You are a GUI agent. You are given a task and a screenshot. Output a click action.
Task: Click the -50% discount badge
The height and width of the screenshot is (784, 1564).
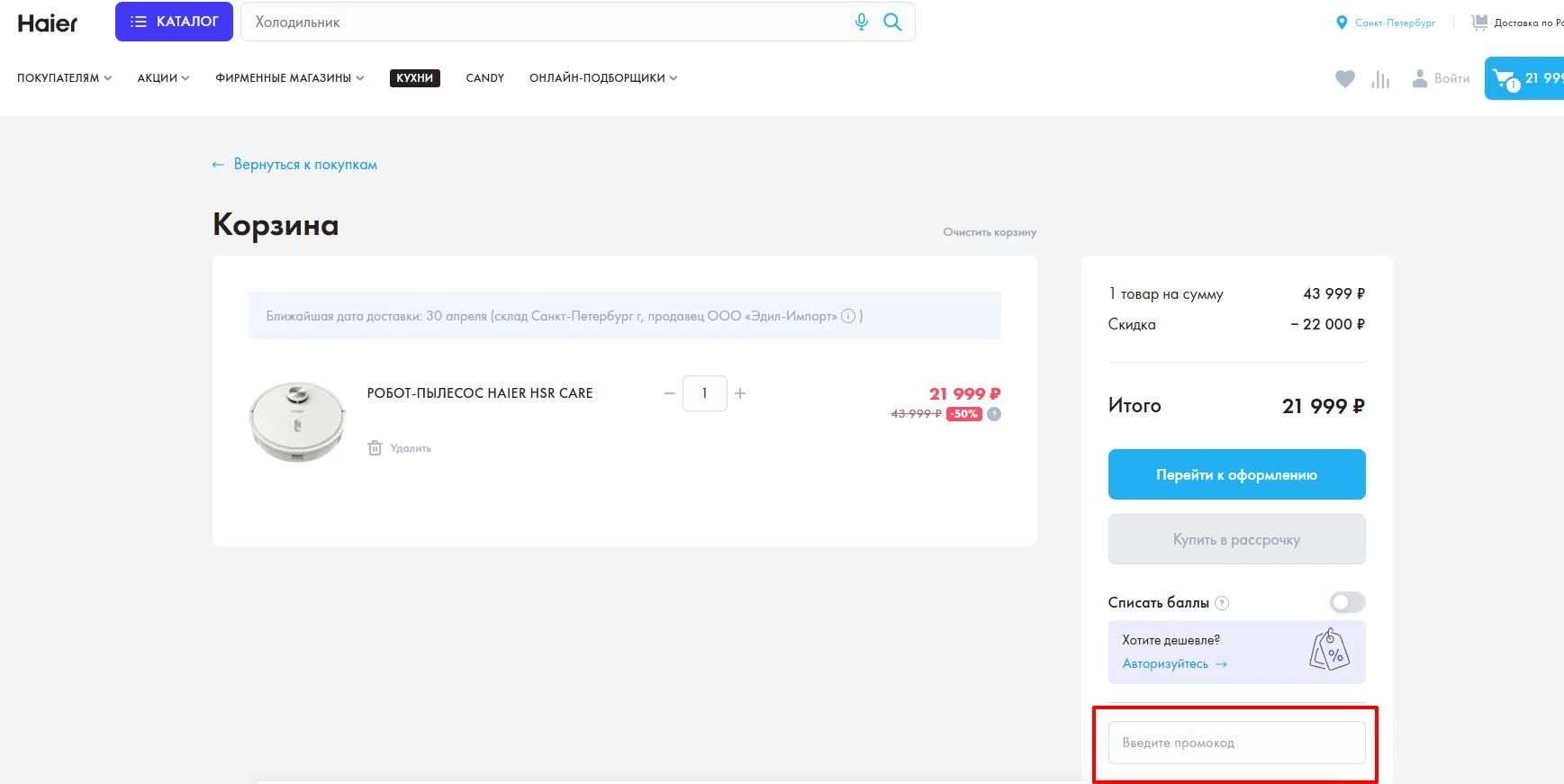964,414
